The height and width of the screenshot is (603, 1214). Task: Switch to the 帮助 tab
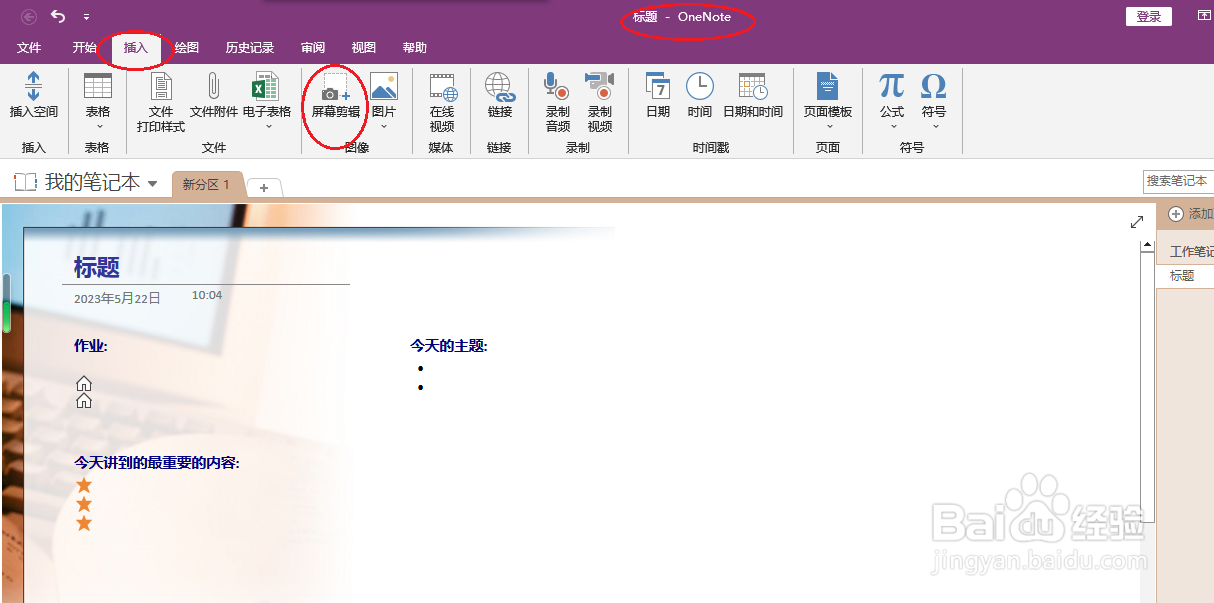tap(415, 48)
